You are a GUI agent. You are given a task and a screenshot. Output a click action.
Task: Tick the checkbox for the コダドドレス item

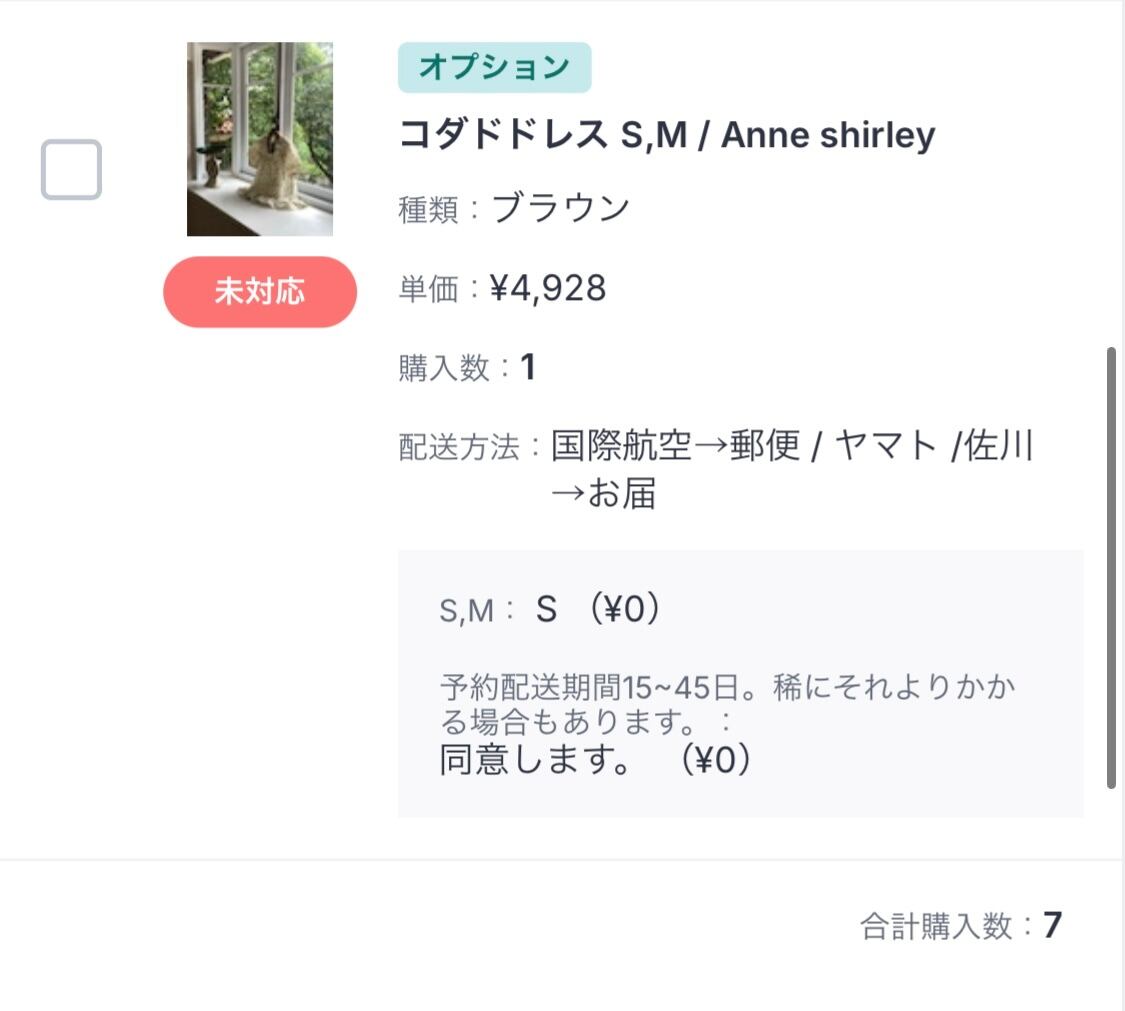pyautogui.click(x=71, y=170)
